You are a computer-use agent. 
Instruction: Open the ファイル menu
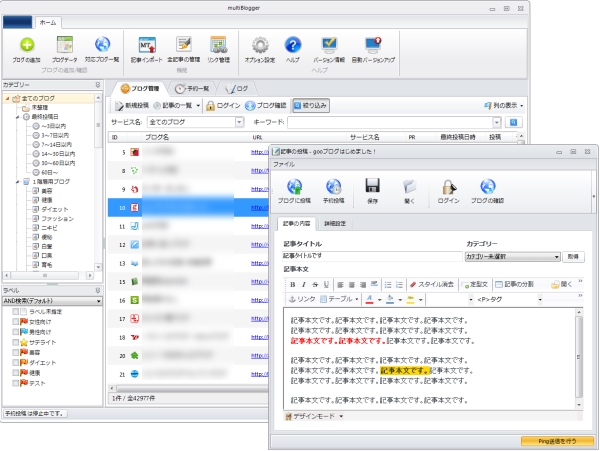284,164
